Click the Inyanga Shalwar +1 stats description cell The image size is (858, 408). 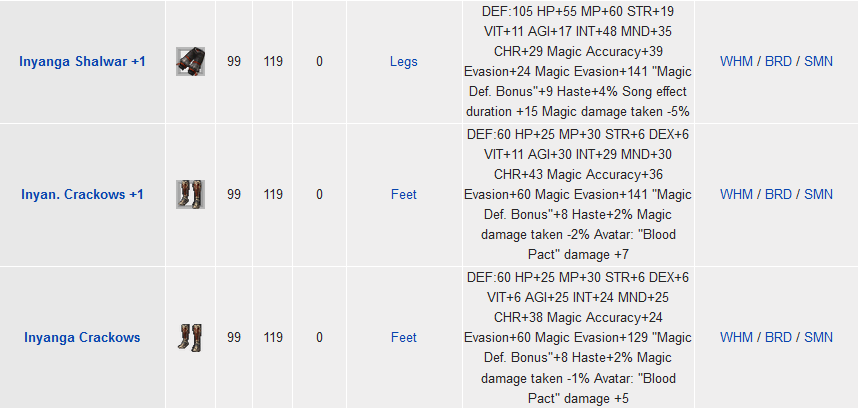578,61
